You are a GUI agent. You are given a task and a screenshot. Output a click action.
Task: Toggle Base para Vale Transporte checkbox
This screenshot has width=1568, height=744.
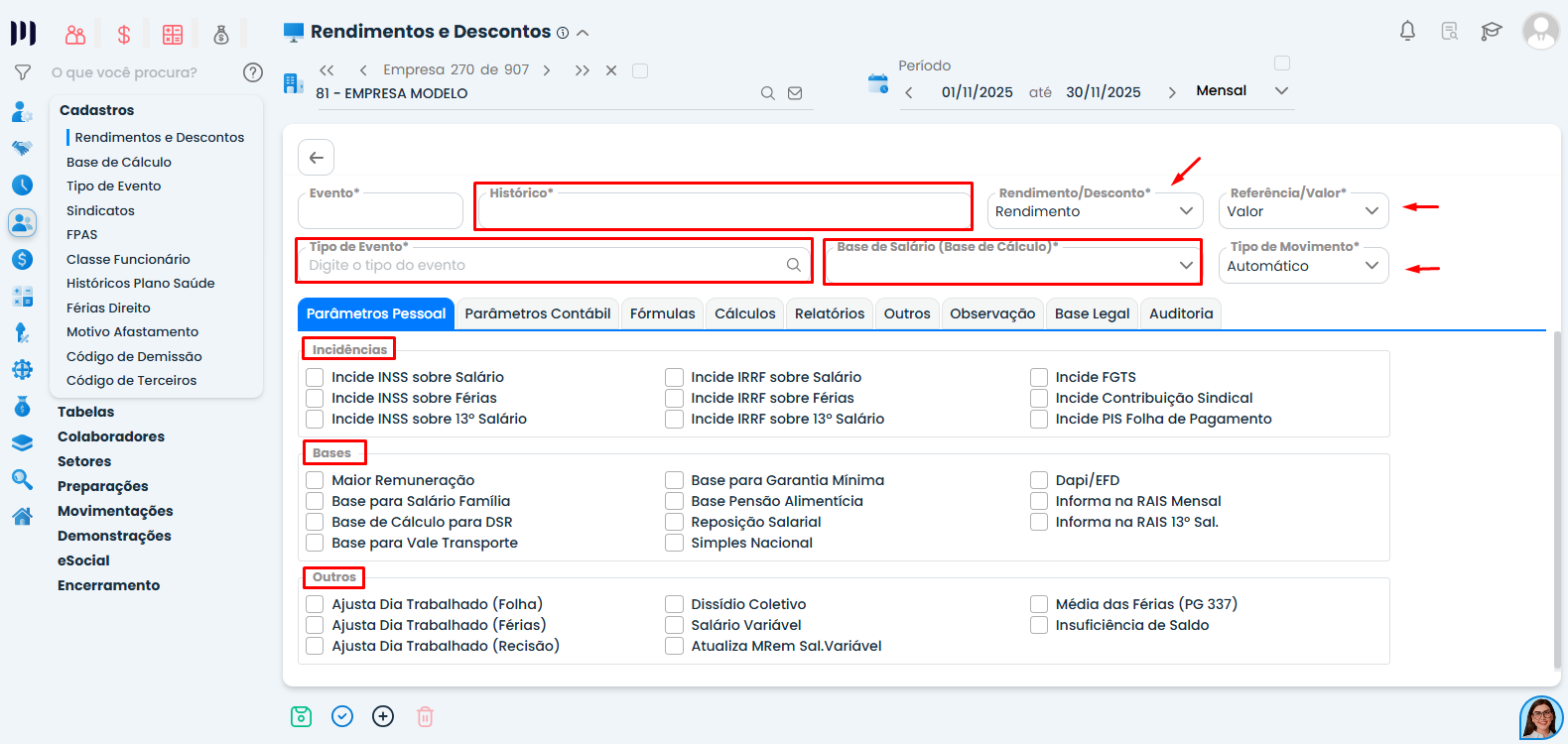[x=315, y=543]
